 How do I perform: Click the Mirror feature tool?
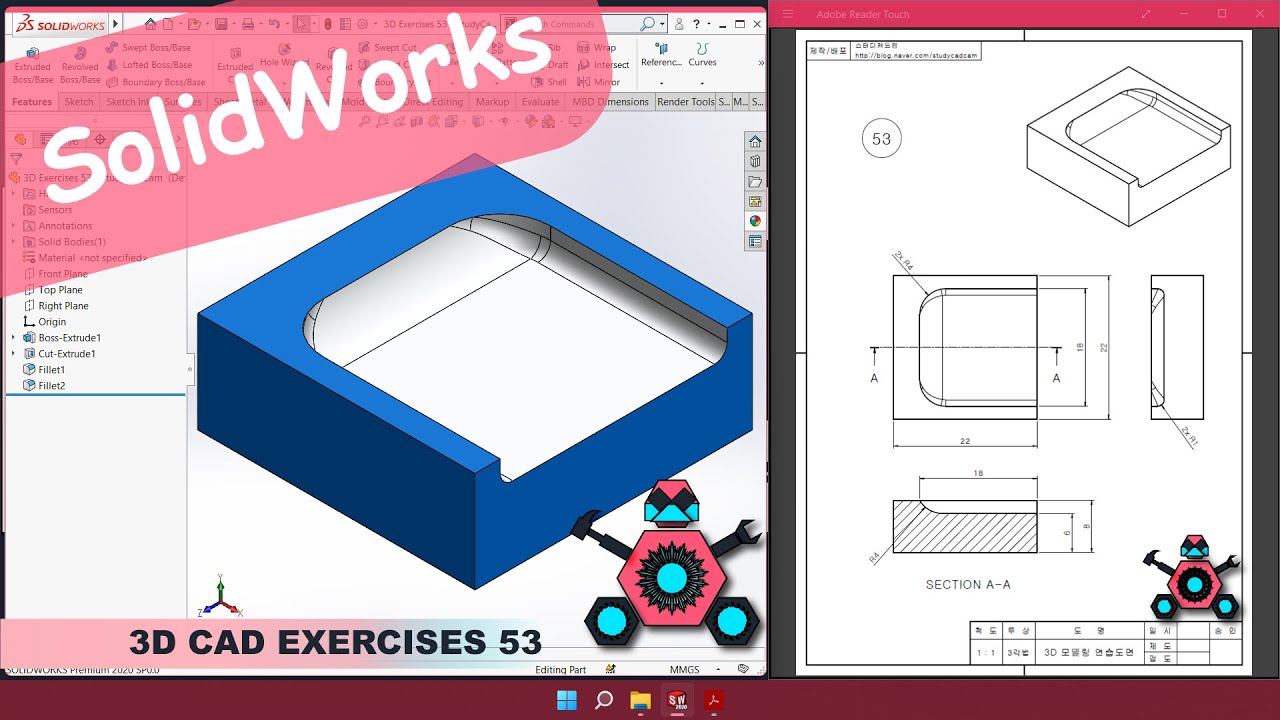599,82
